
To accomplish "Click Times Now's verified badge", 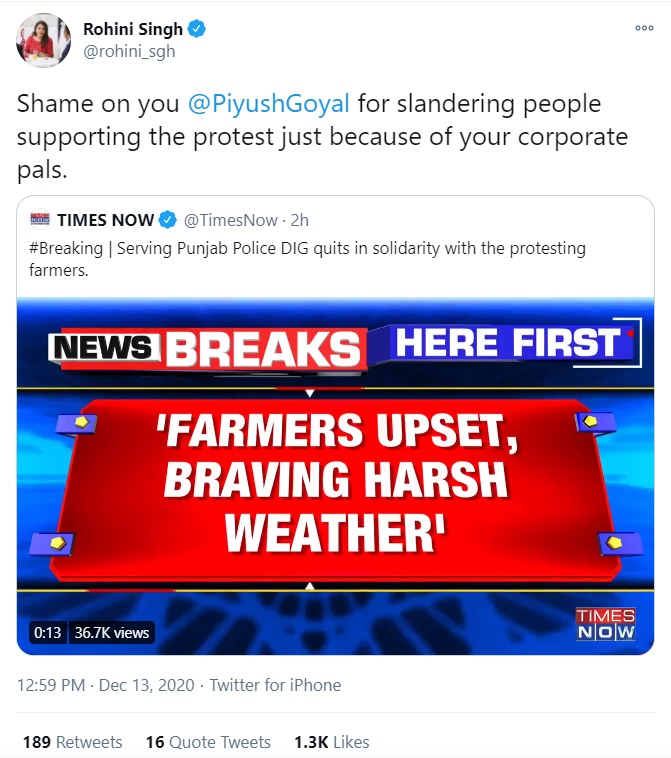I will (168, 220).
